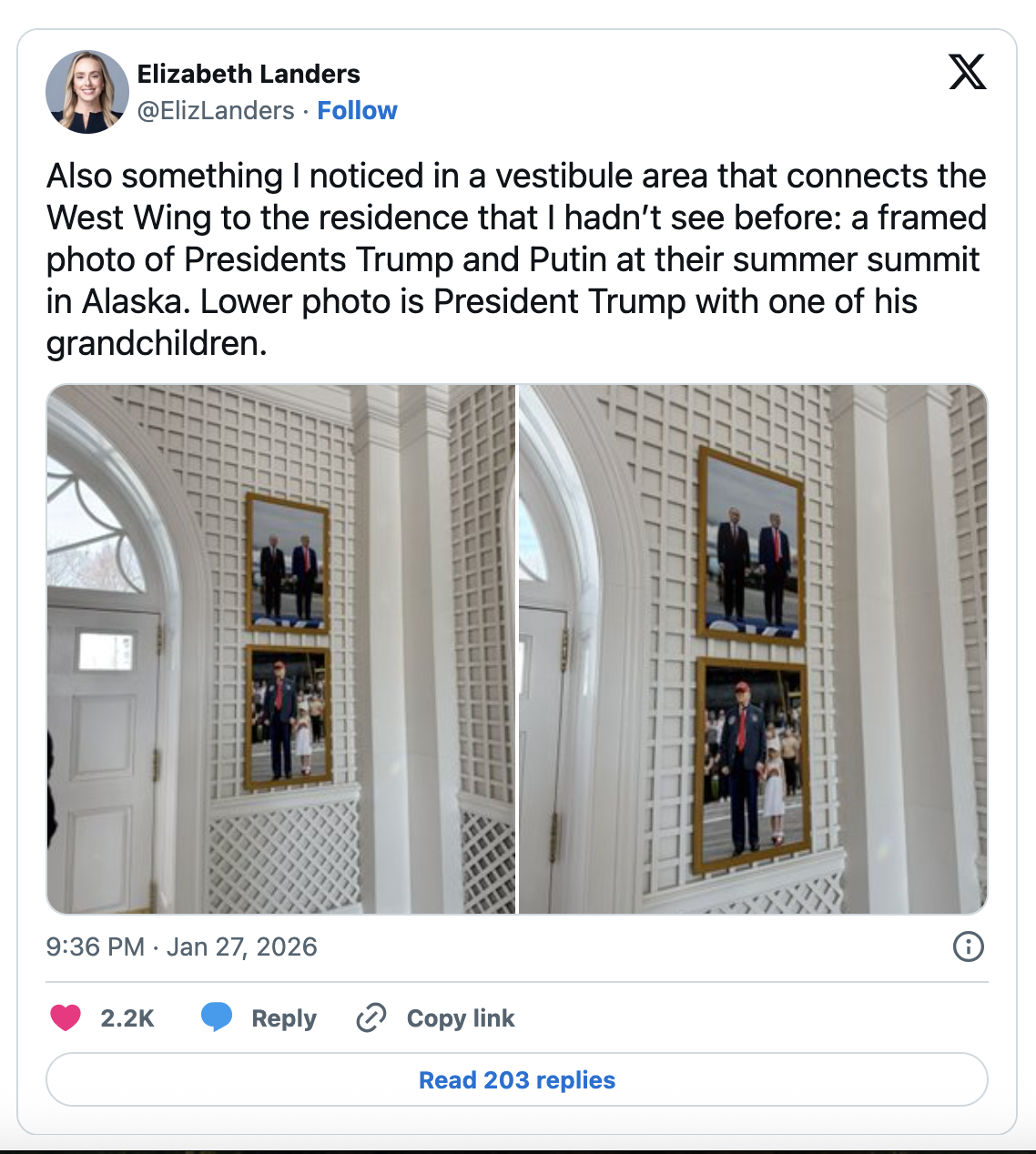Screen dimensions: 1036x1154
Task: Click the tweet text paragraph
Action: pyautogui.click(x=516, y=259)
